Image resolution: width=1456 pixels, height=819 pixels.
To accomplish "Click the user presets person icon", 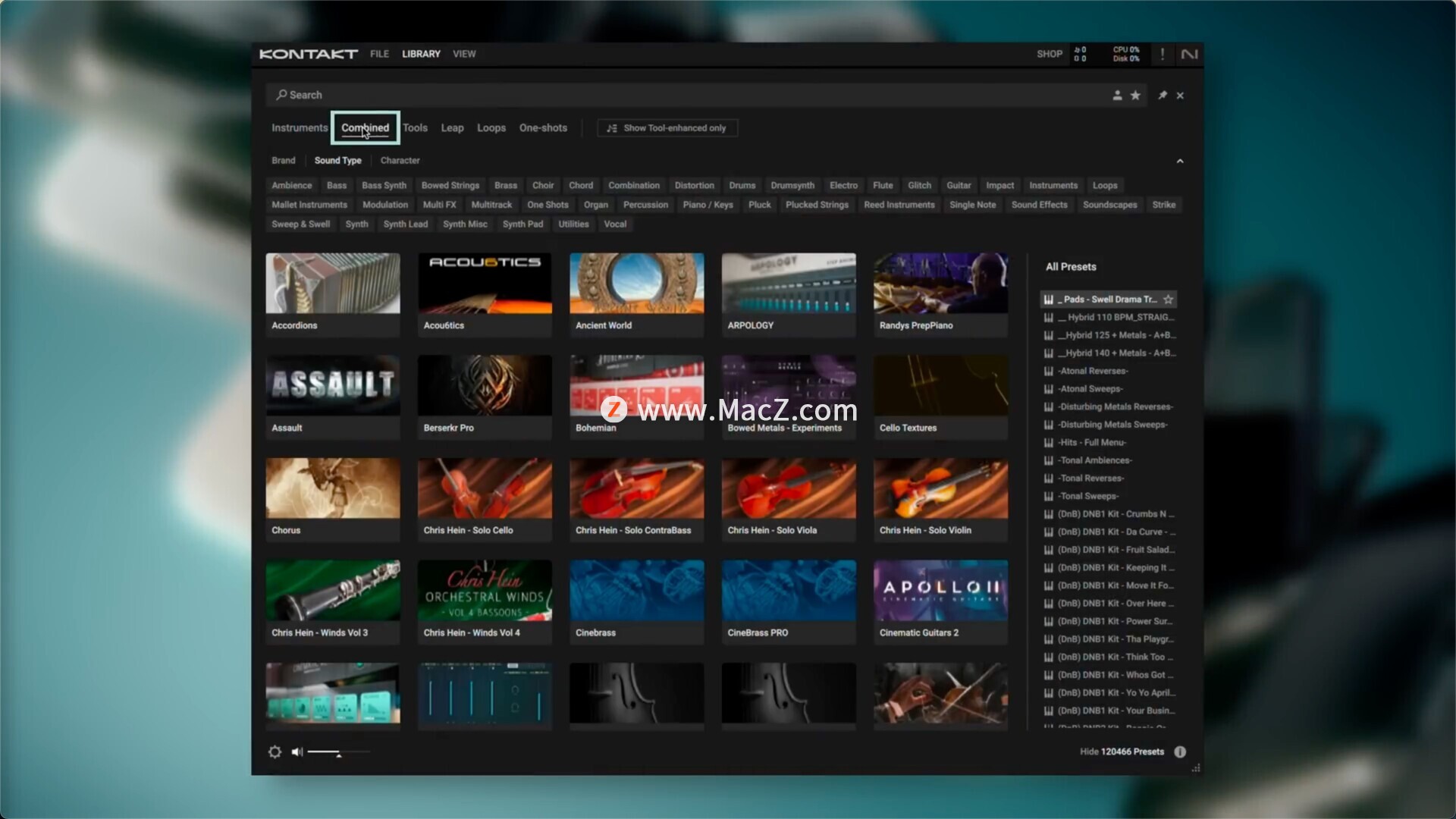I will [x=1117, y=96].
